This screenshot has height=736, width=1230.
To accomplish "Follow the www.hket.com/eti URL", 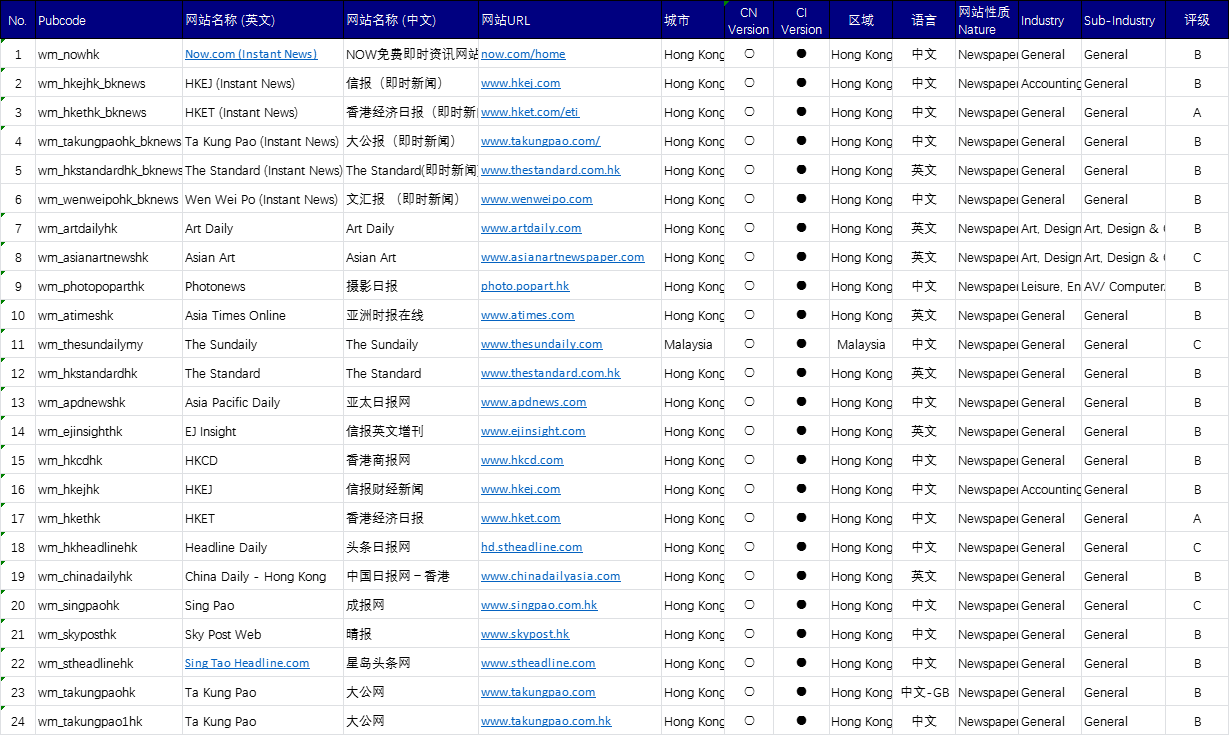I will [x=530, y=112].
